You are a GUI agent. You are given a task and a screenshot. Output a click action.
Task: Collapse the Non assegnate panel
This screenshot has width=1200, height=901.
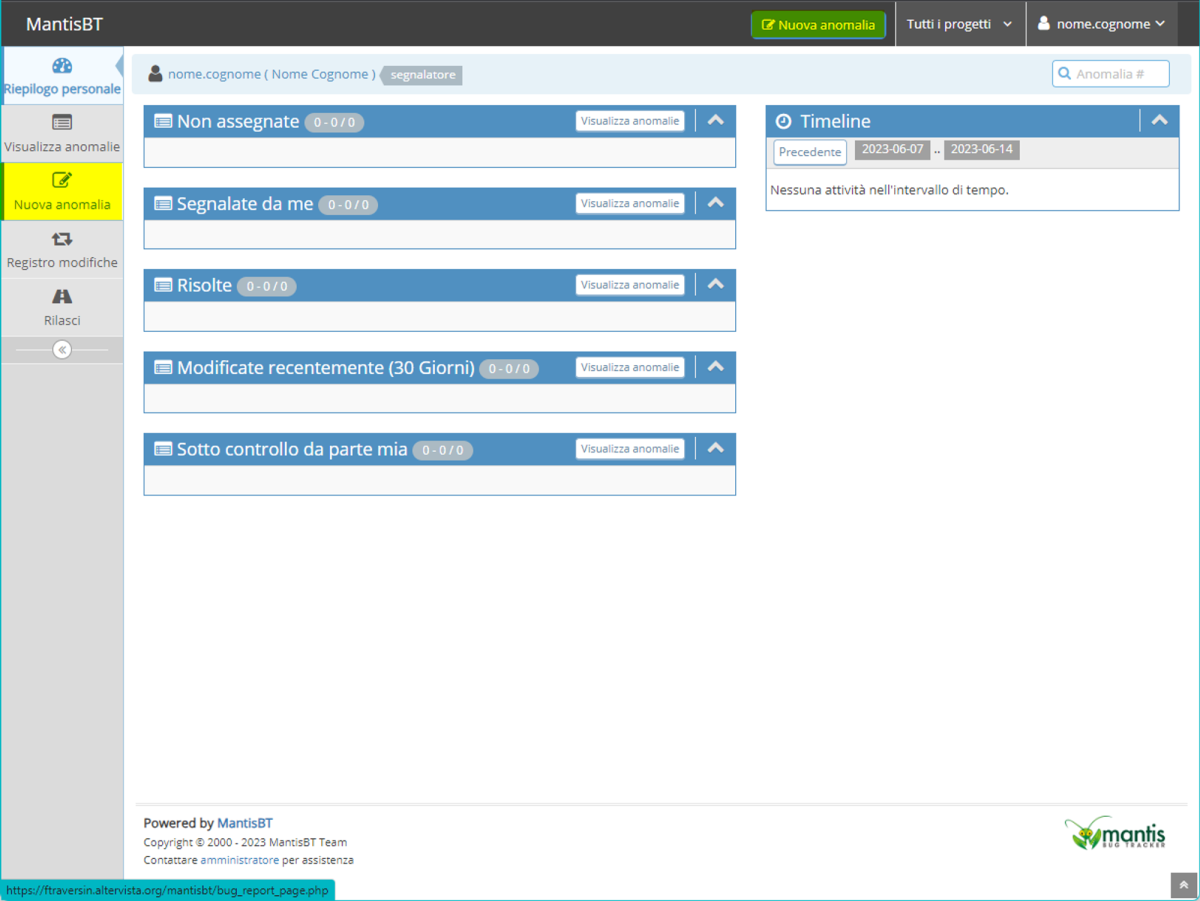pos(715,120)
